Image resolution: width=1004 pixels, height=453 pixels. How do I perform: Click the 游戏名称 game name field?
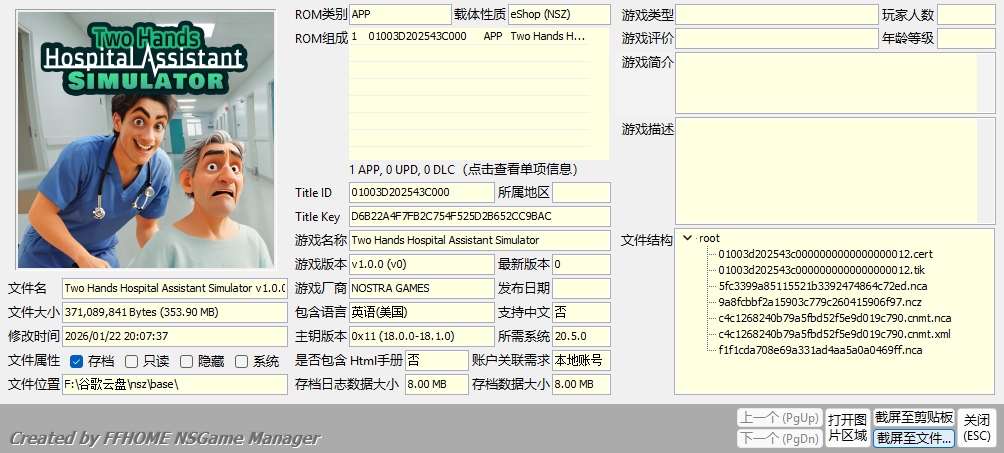pos(479,240)
